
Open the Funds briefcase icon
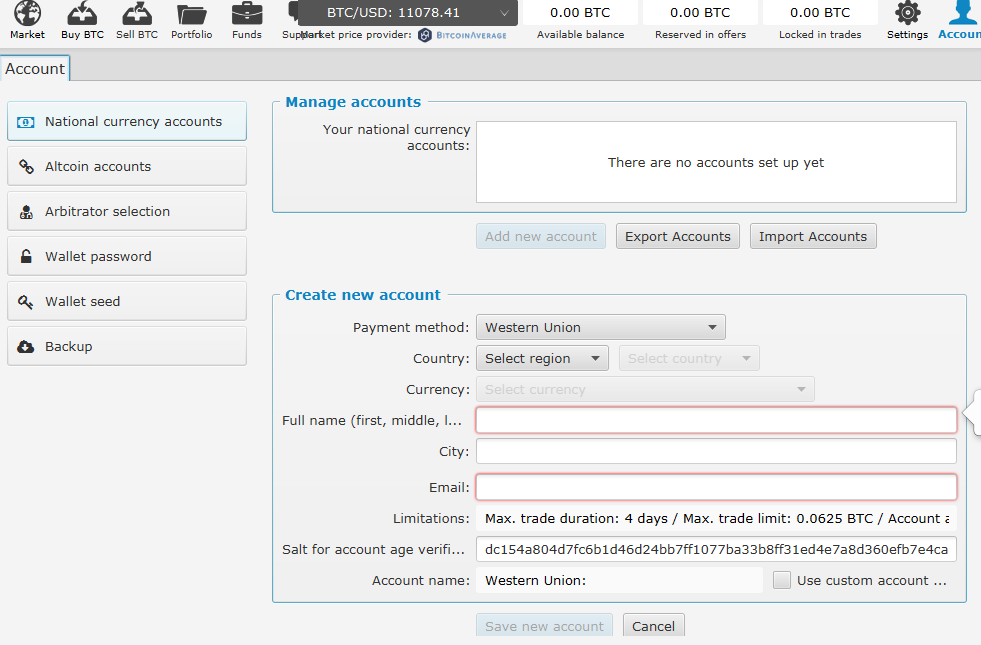pyautogui.click(x=247, y=13)
